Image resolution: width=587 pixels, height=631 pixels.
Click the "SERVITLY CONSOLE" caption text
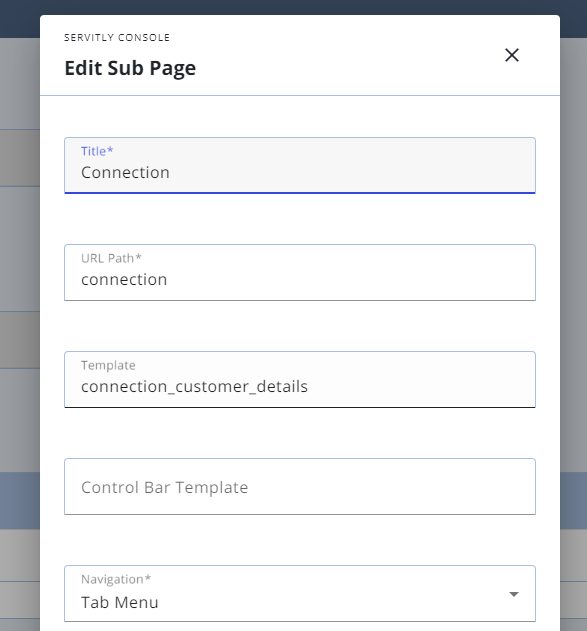click(x=117, y=37)
